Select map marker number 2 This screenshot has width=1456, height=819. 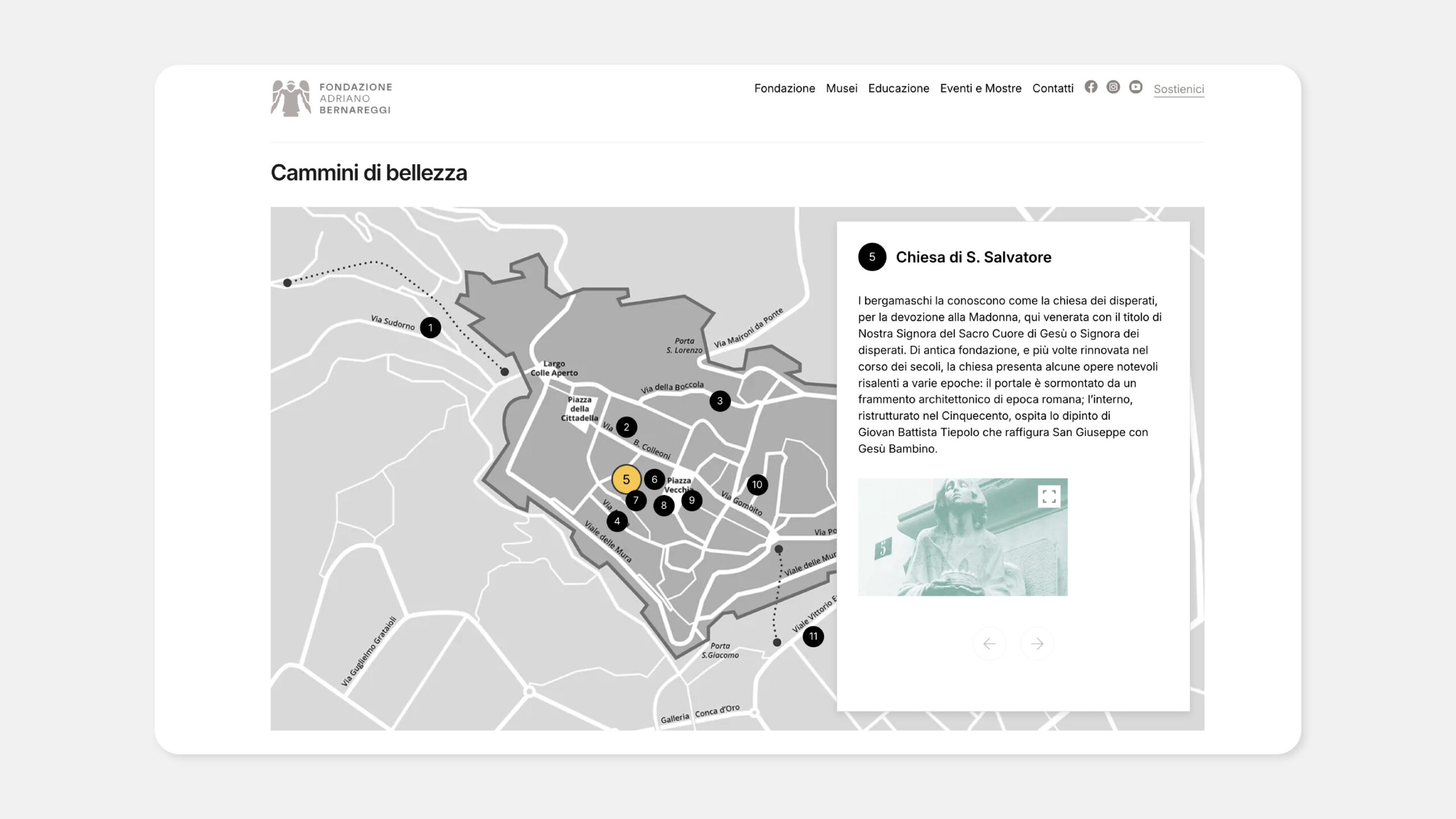(626, 427)
